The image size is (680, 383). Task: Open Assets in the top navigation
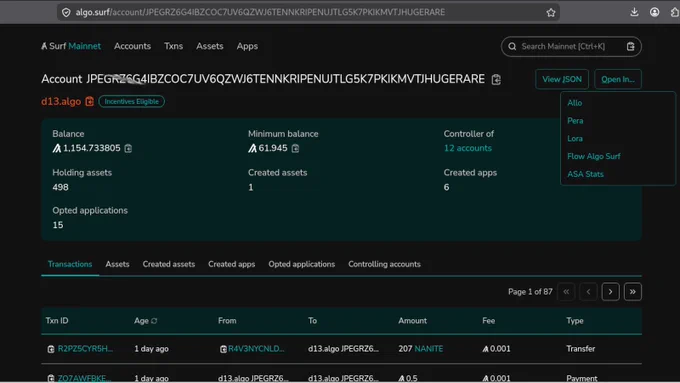tap(209, 46)
